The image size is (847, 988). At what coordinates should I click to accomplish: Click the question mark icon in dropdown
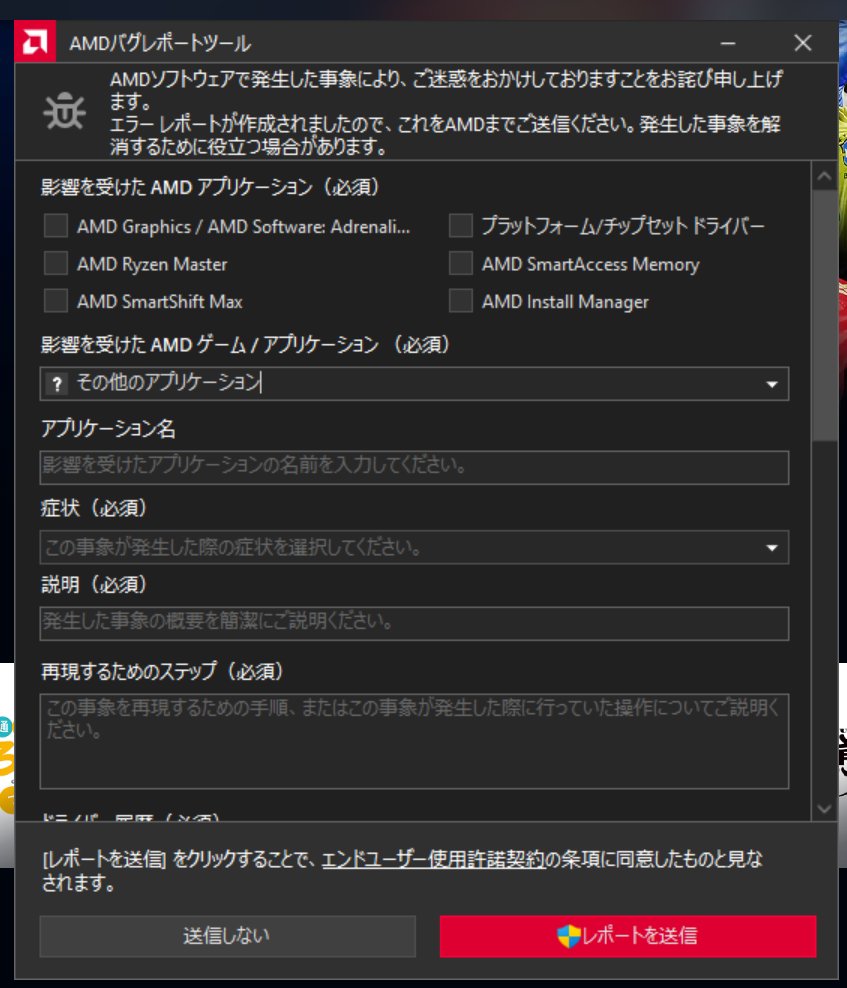57,384
